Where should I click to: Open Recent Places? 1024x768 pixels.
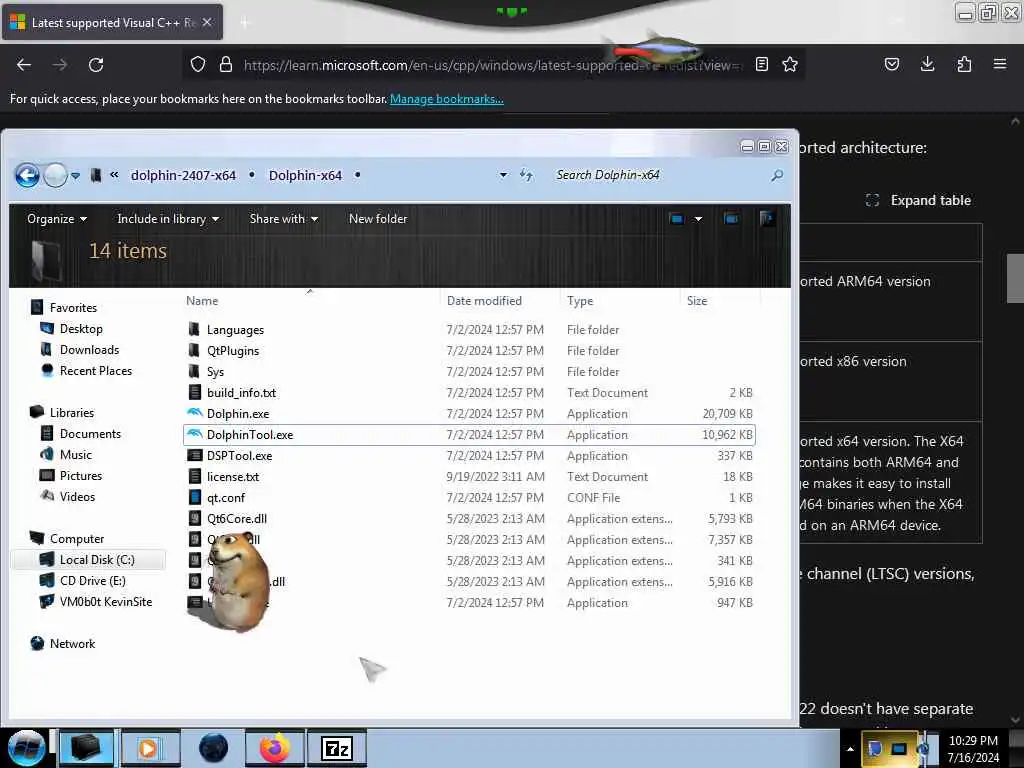pos(95,370)
